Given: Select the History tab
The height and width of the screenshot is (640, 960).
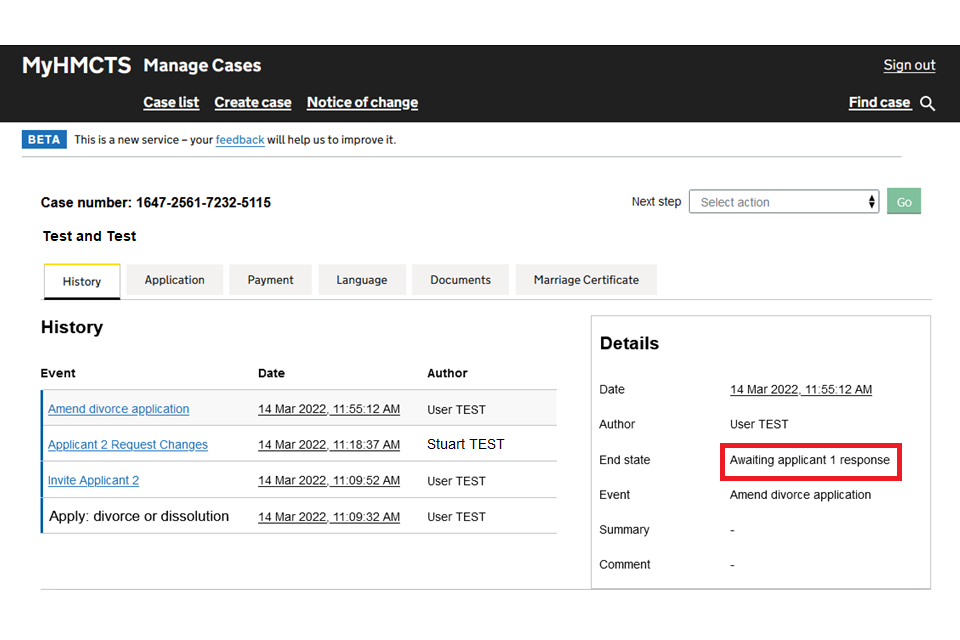Looking at the screenshot, I should pyautogui.click(x=82, y=281).
